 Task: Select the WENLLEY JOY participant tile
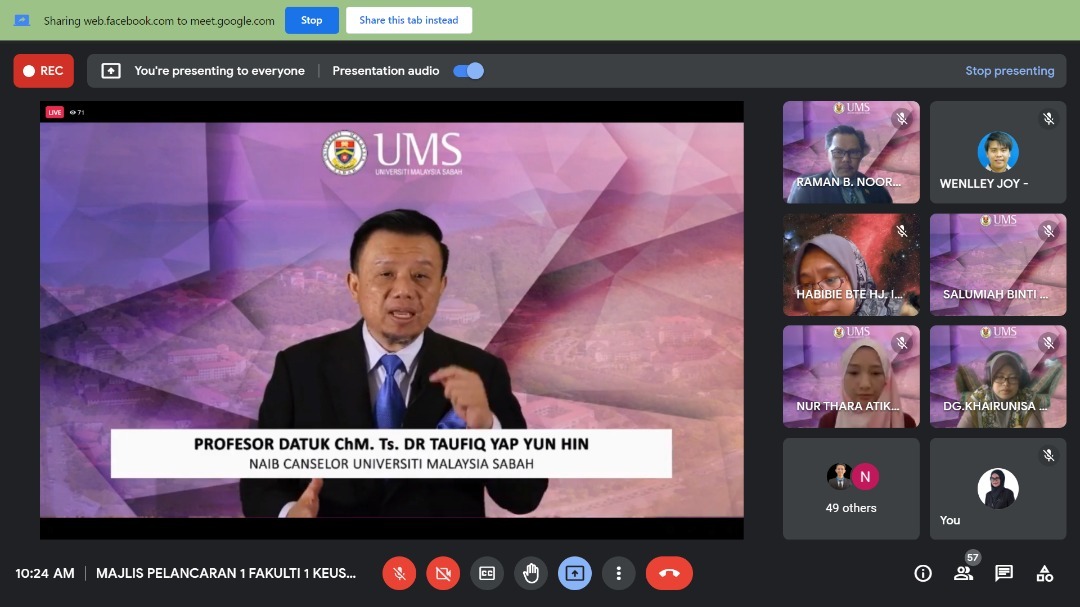(997, 152)
